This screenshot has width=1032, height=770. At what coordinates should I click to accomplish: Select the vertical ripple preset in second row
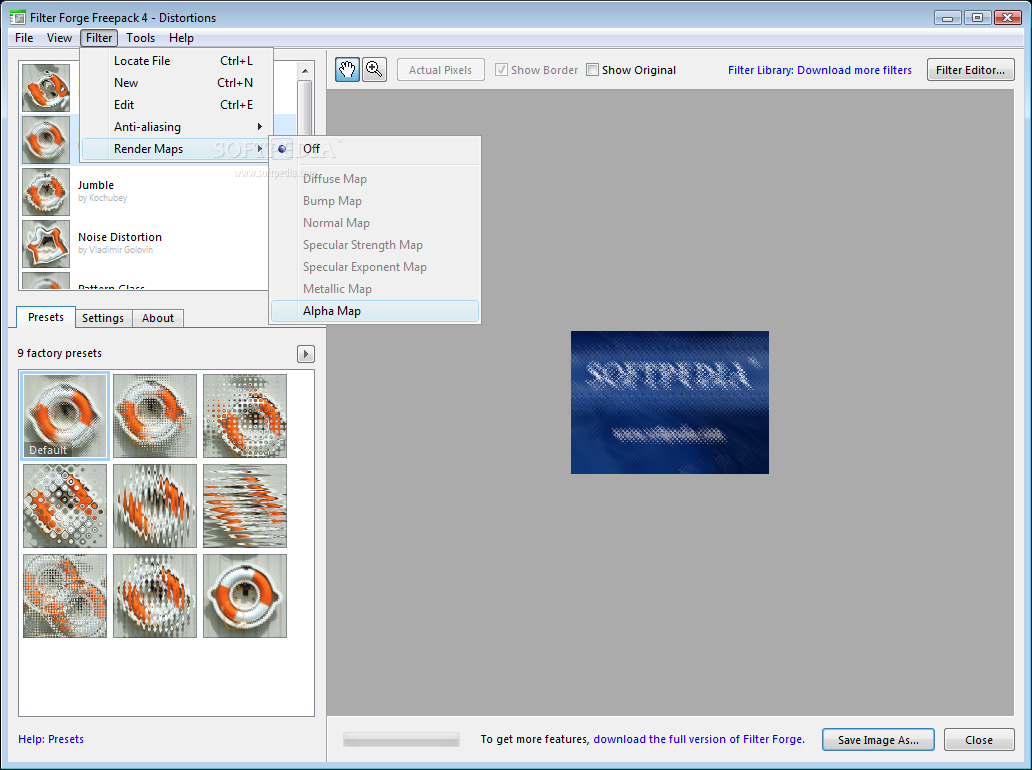[155, 506]
